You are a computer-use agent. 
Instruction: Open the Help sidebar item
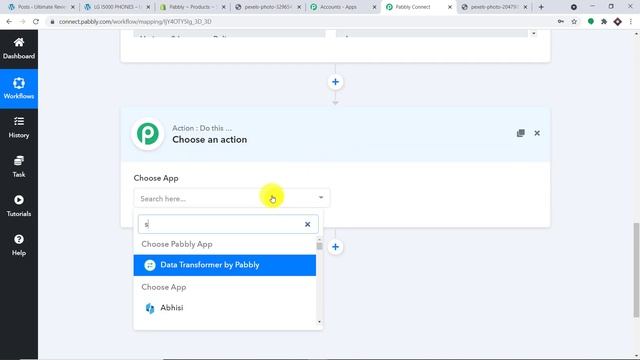pos(19,245)
